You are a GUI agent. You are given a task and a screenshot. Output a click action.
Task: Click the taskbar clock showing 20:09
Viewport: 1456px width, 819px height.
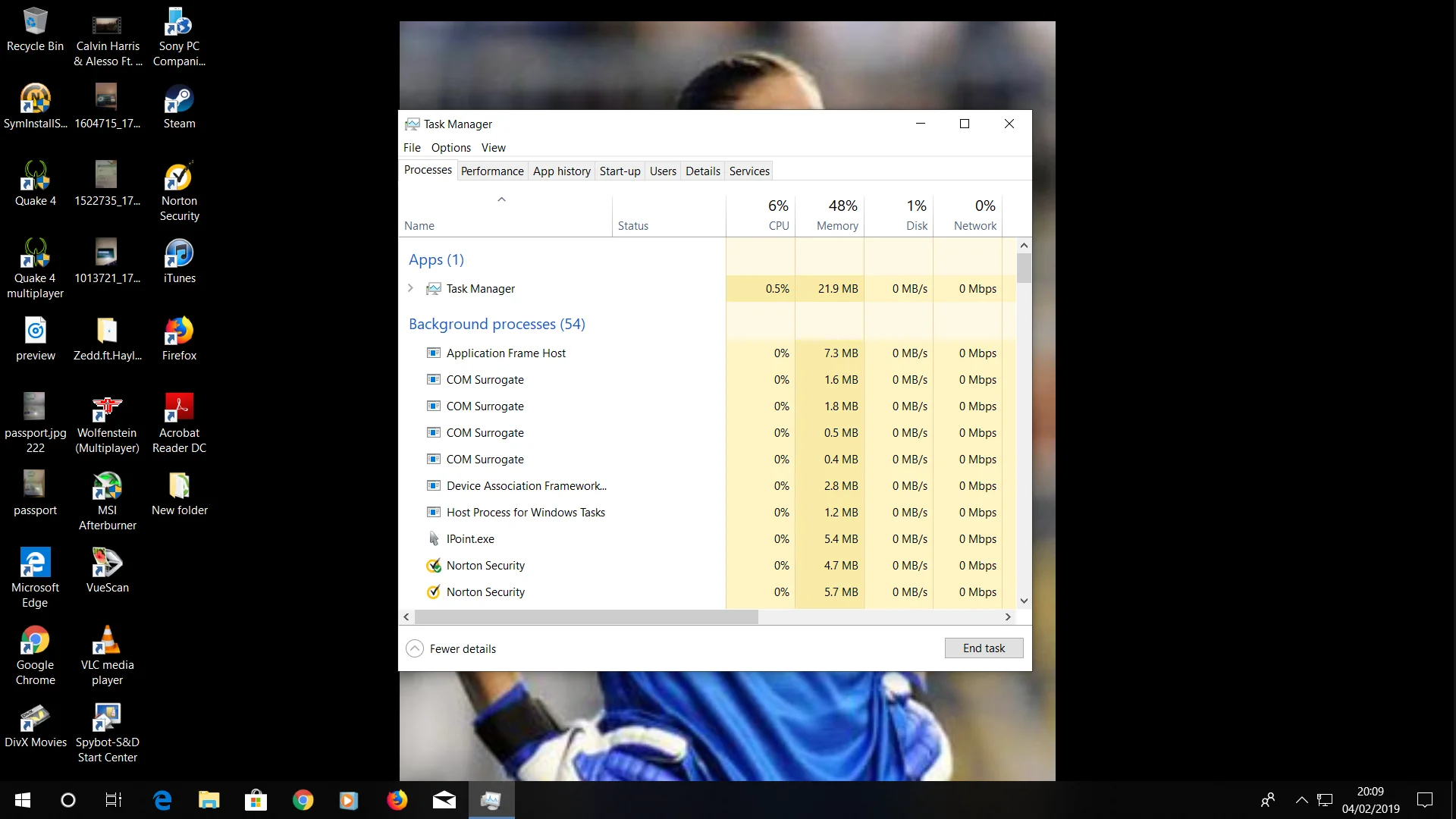(1370, 800)
